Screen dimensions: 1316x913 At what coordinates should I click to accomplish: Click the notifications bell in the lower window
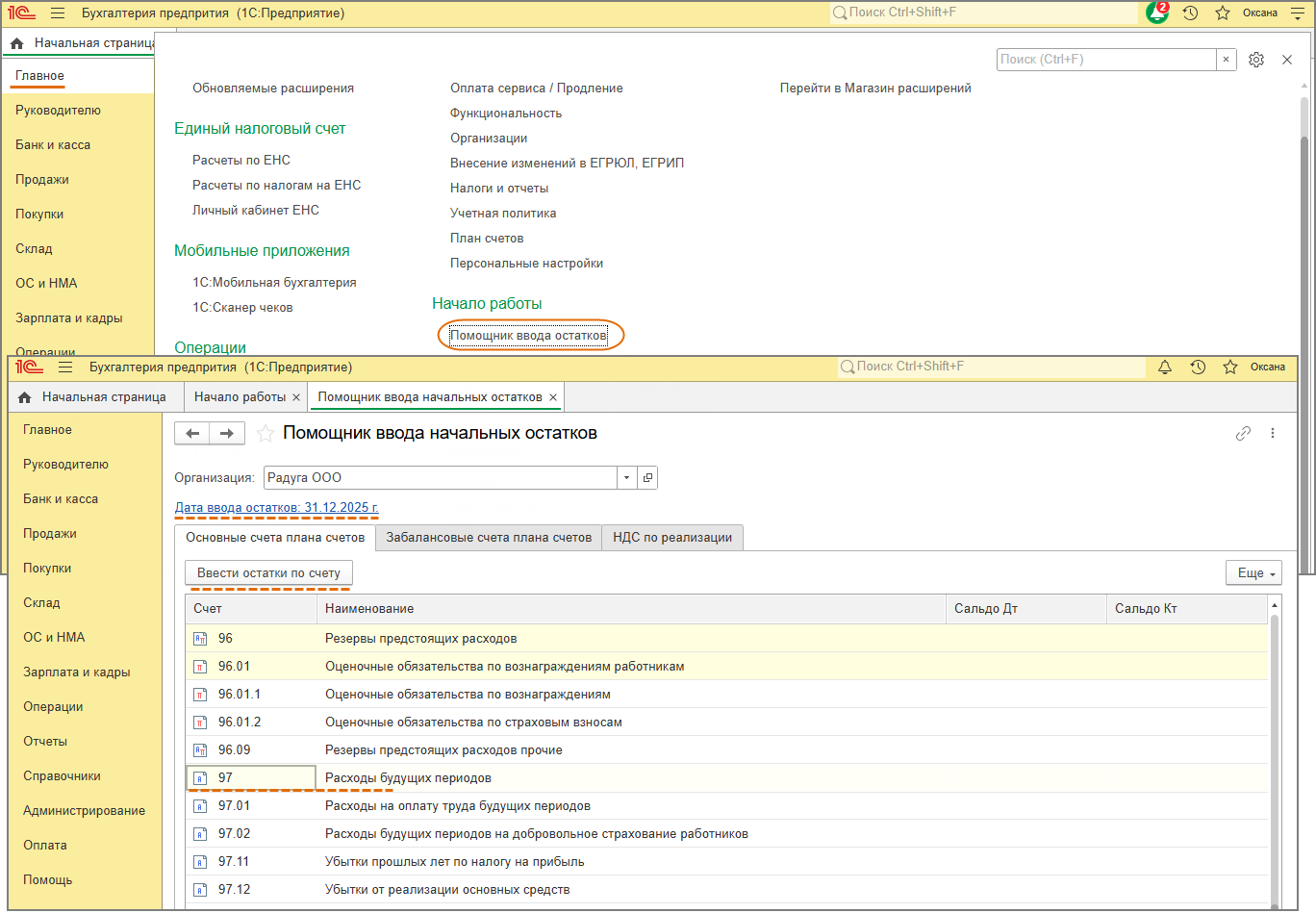click(x=1165, y=368)
